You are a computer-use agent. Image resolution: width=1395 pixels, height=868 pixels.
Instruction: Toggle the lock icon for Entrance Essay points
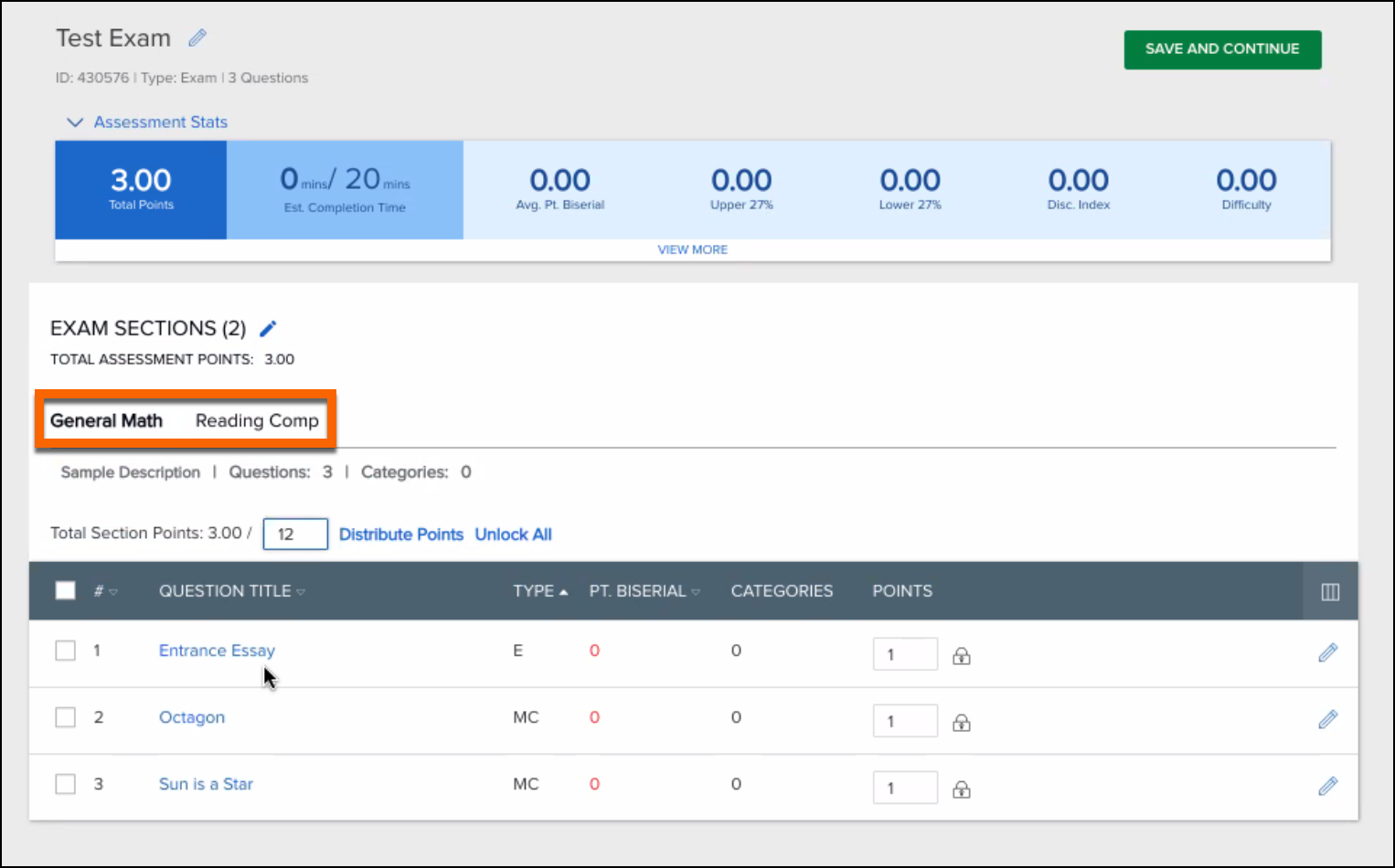(x=961, y=655)
